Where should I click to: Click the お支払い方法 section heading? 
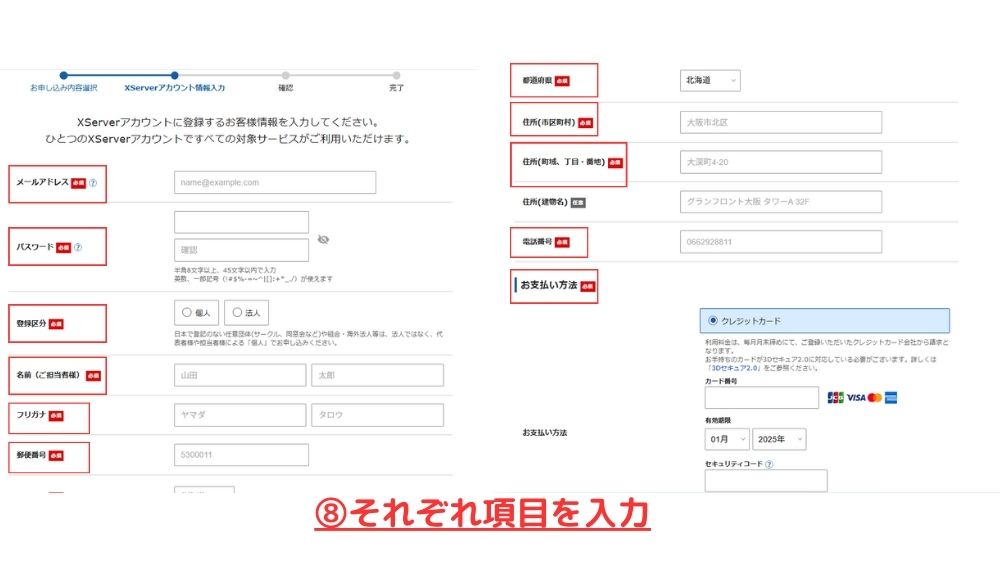548,285
